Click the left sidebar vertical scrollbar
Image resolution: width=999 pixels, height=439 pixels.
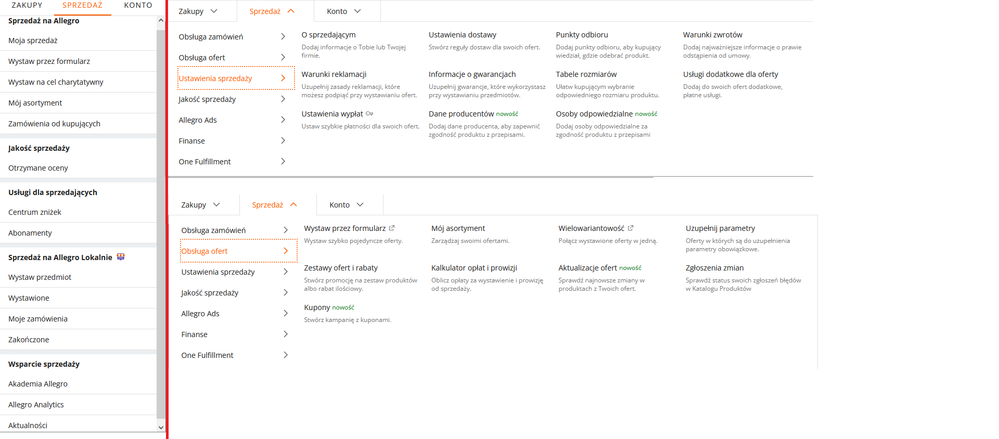[x=161, y=223]
